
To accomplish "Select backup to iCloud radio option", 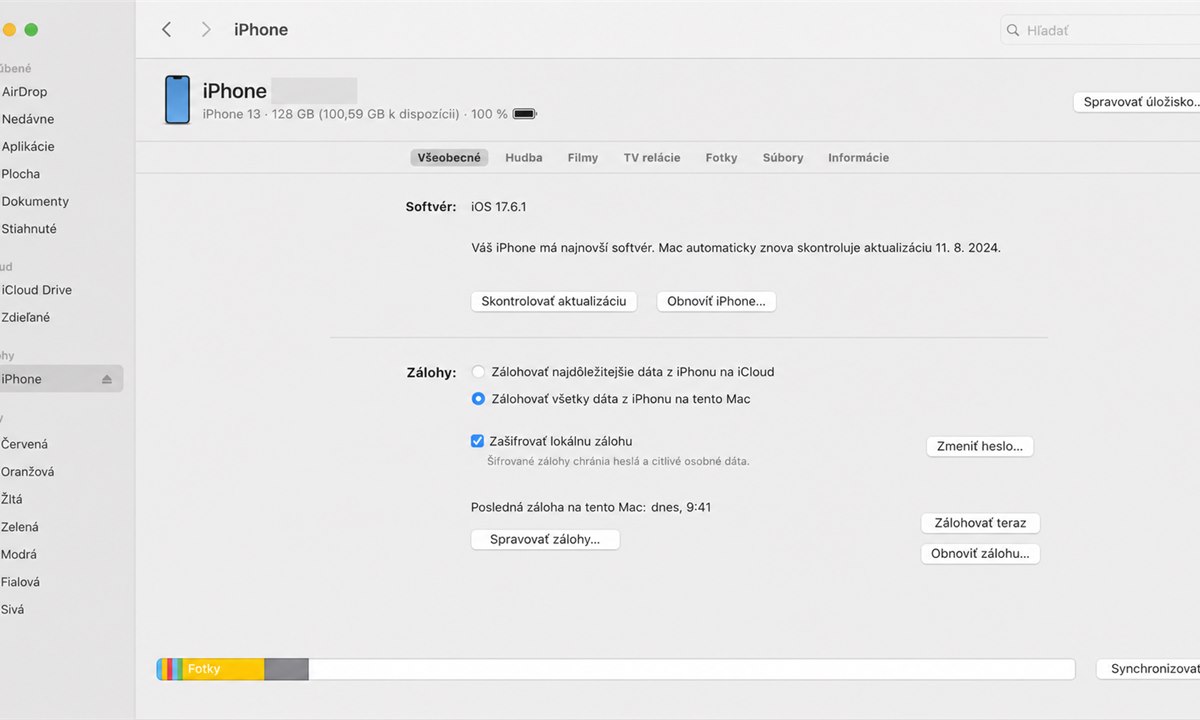I will 478,372.
